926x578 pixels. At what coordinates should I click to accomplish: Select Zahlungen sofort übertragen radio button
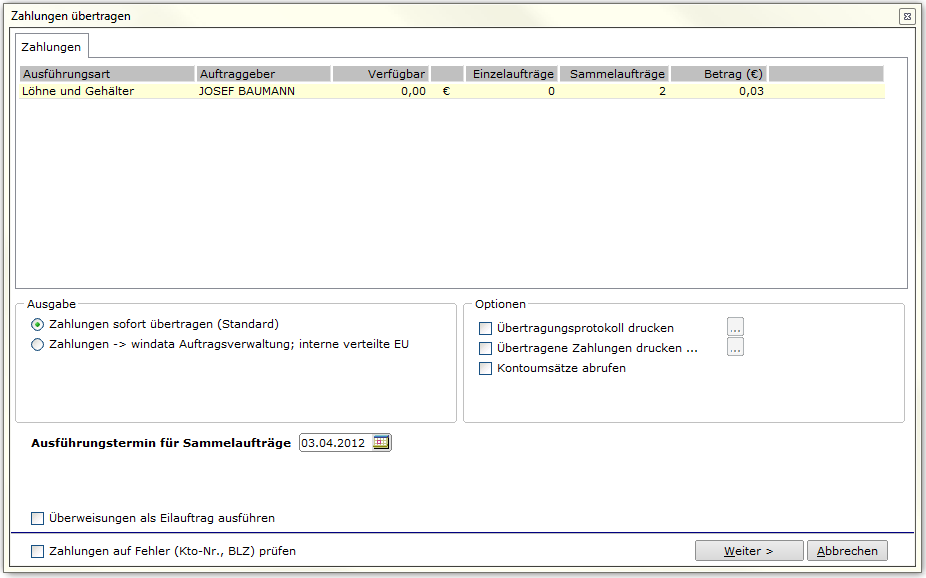(37, 324)
